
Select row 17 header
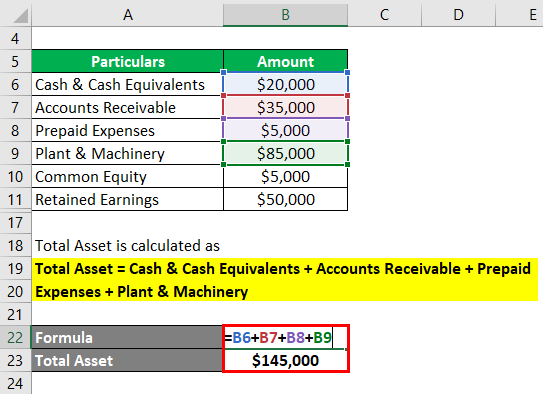pos(15,223)
